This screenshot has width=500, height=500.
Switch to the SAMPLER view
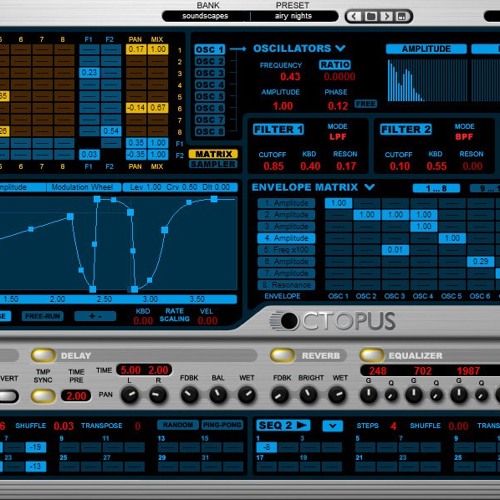213,164
